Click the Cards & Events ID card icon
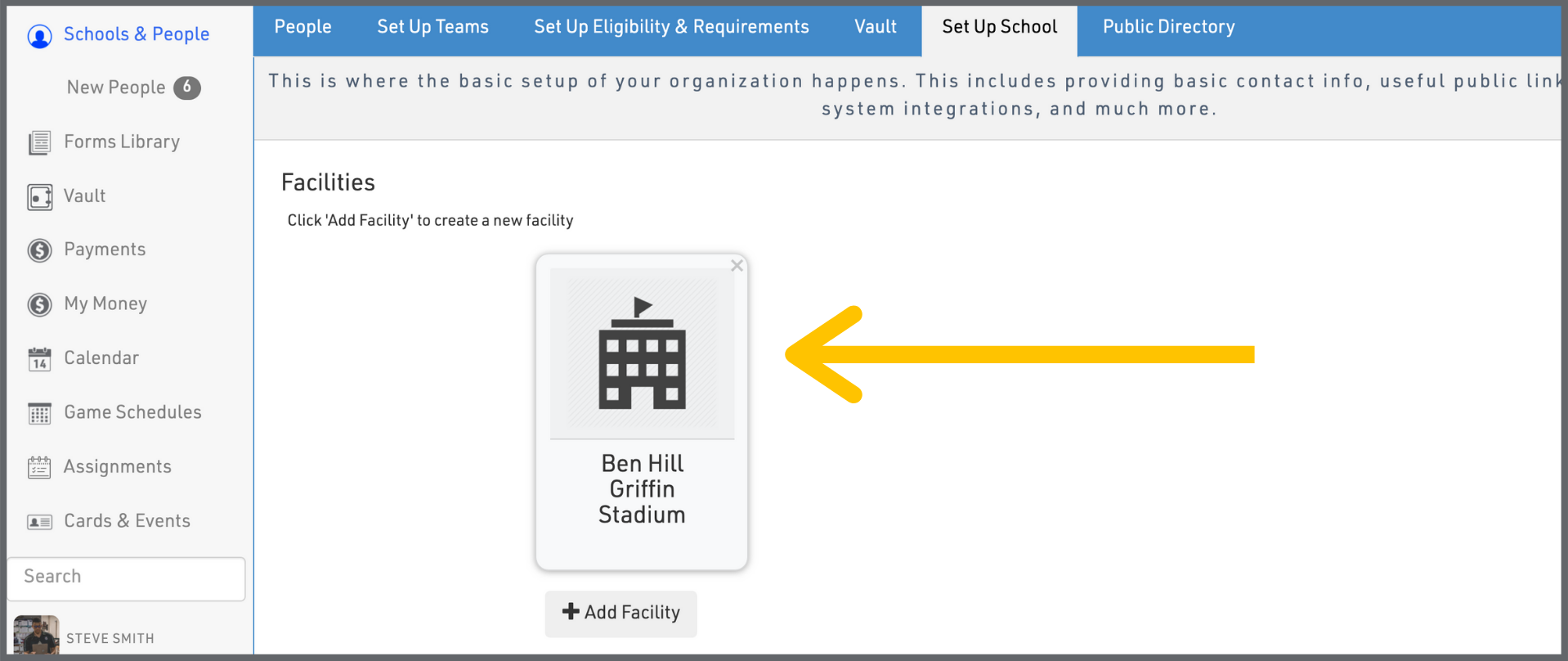 coord(39,521)
